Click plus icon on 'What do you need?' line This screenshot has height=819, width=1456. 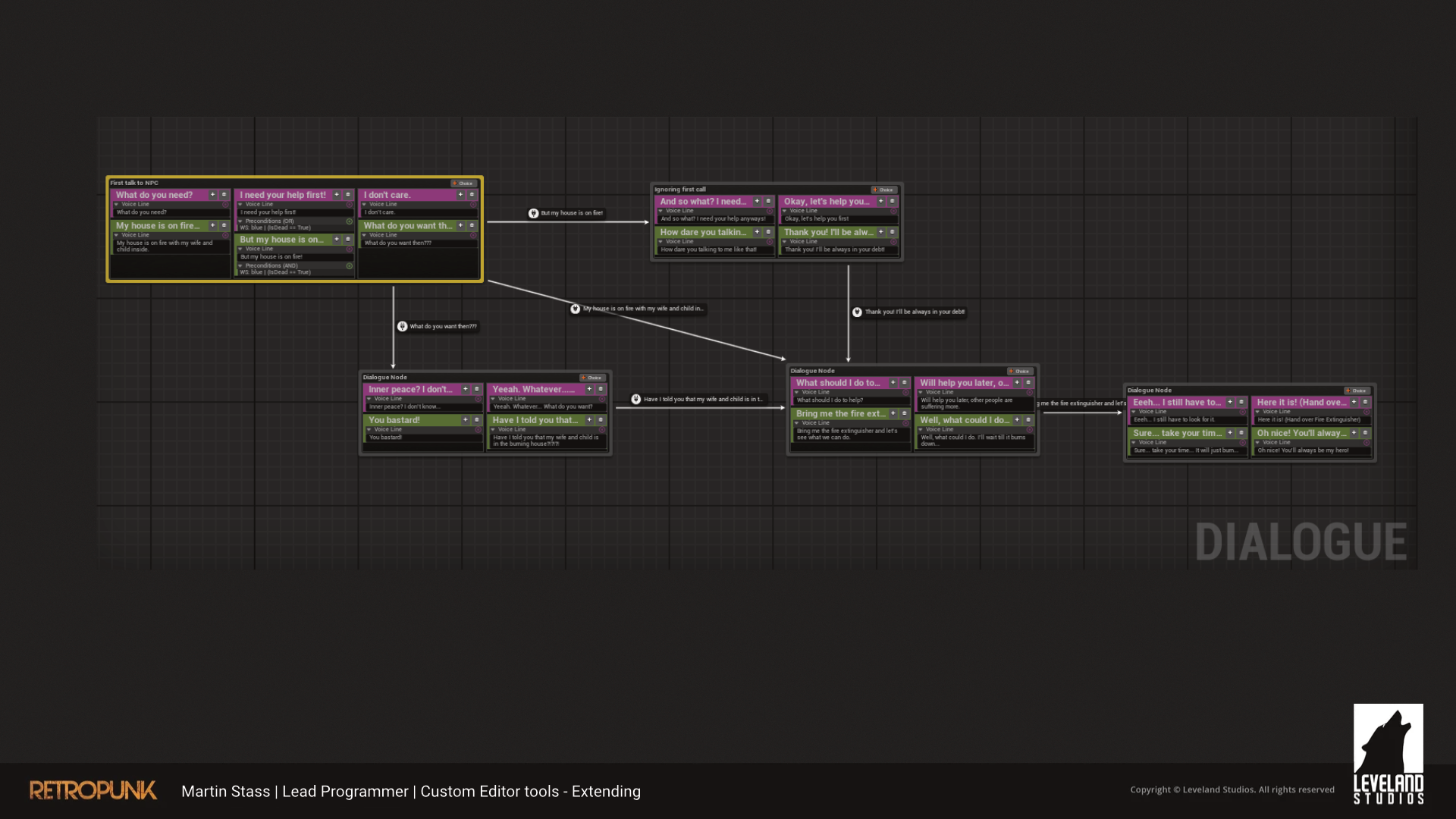213,195
